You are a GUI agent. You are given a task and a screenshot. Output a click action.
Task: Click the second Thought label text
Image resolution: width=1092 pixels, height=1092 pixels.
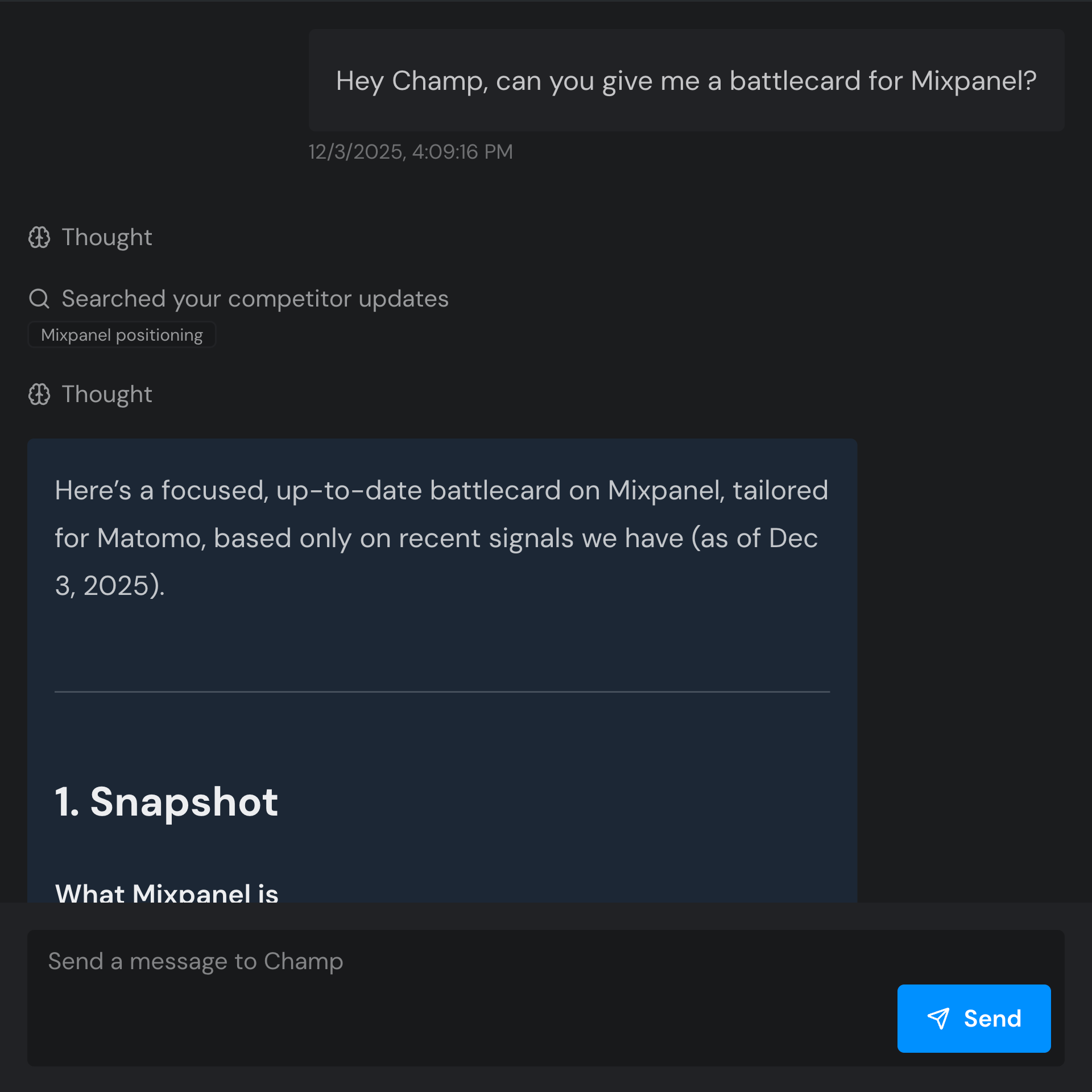(106, 395)
